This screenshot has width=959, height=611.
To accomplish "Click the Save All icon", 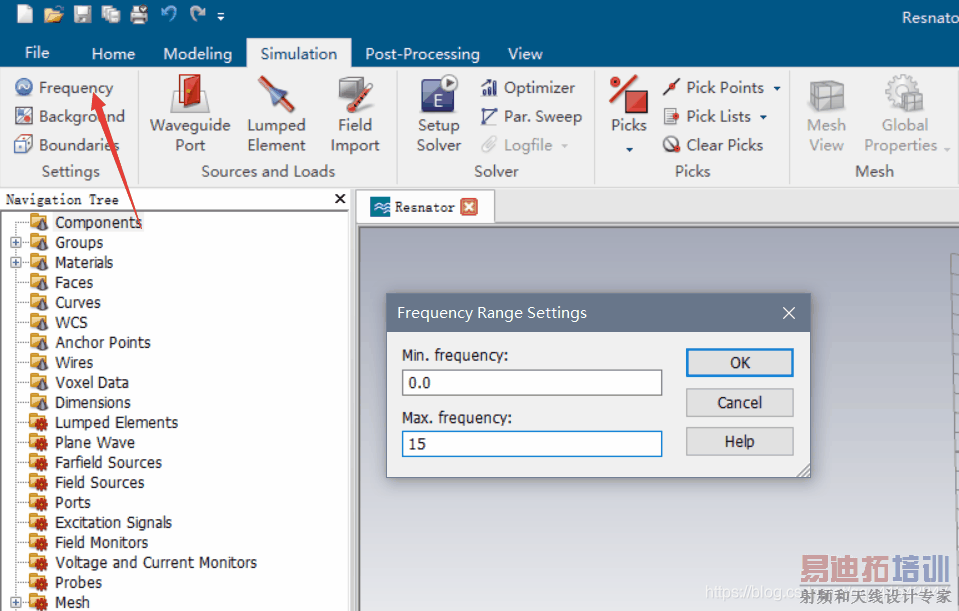I will [x=111, y=14].
